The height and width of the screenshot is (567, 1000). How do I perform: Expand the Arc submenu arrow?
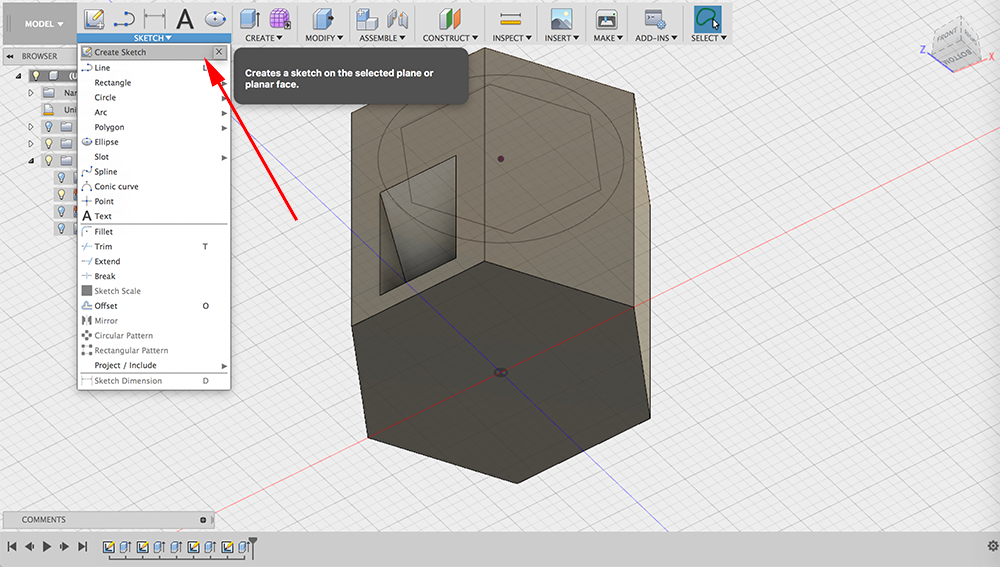[224, 113]
